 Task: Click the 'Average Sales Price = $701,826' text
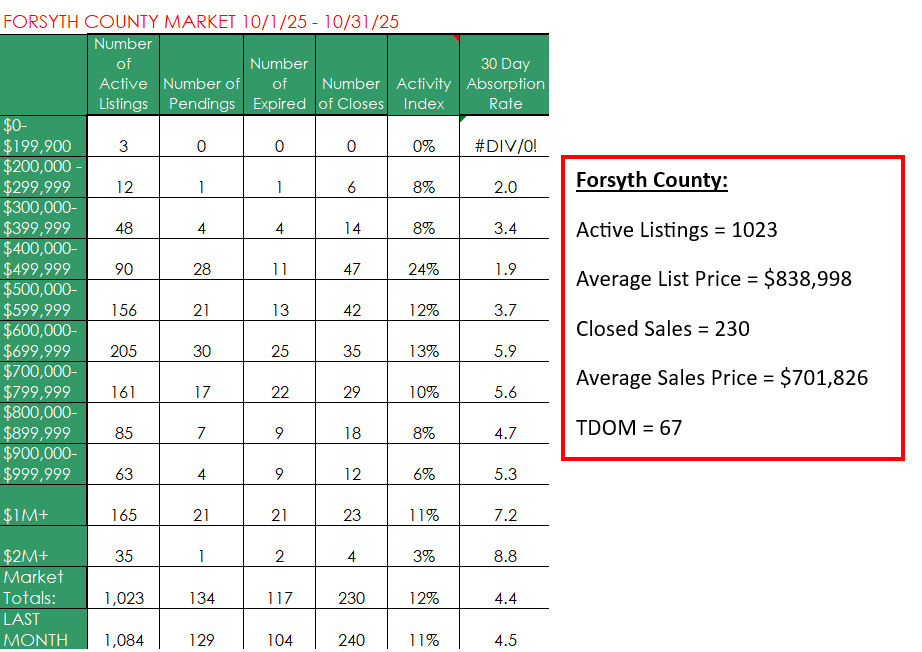[722, 377]
